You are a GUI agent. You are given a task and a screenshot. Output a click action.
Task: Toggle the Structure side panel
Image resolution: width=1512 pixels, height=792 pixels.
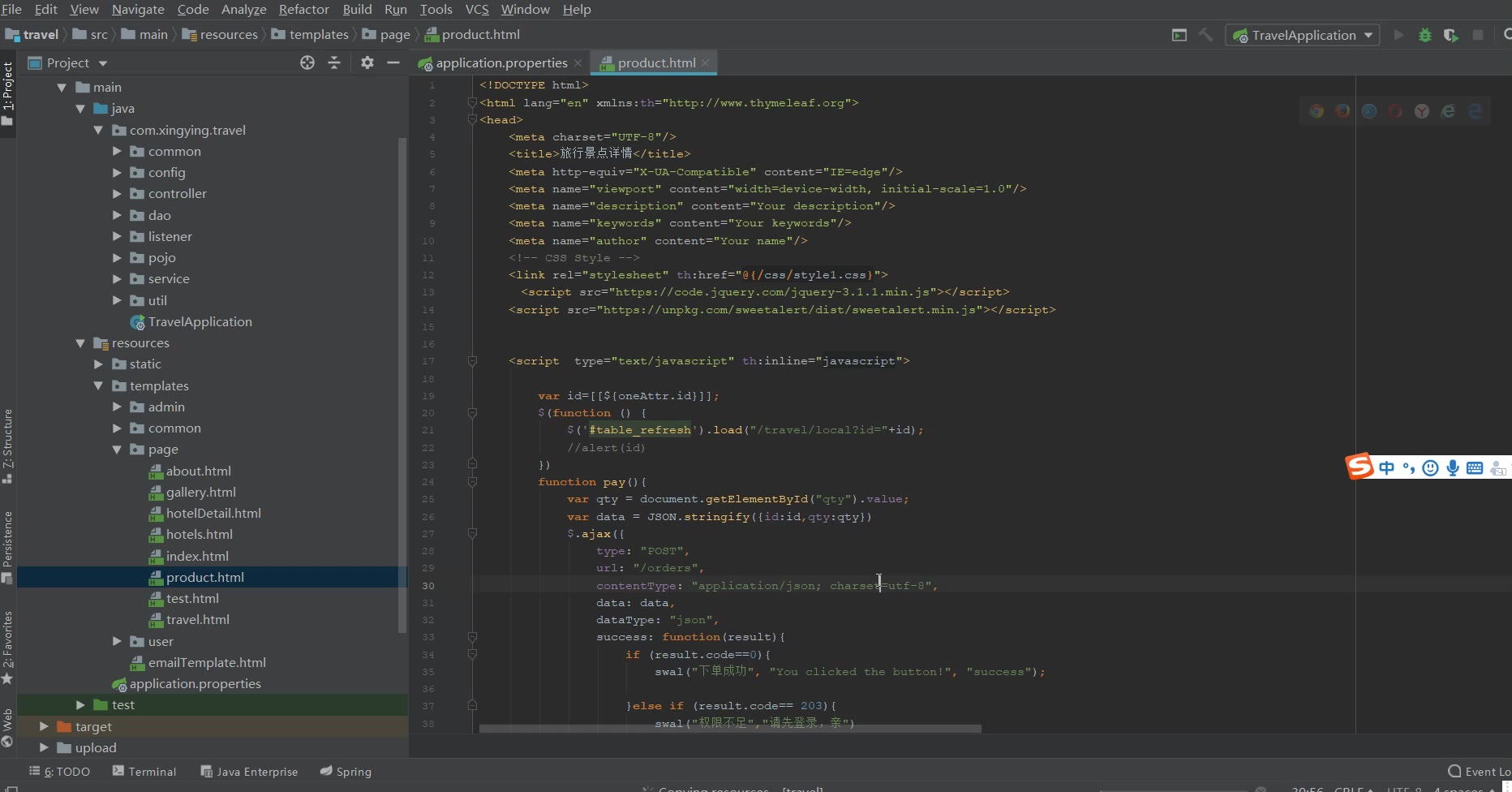tap(7, 446)
